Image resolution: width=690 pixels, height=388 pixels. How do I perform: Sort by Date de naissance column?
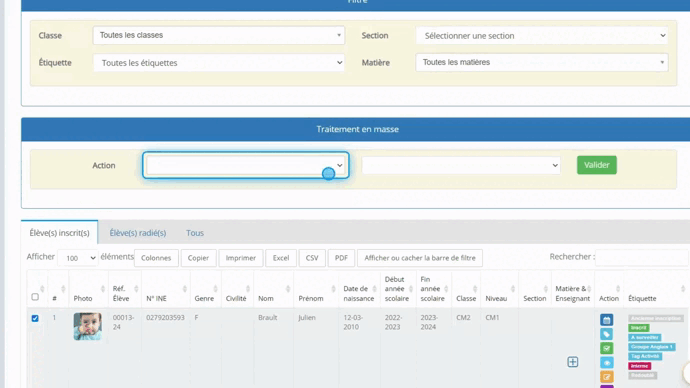tap(359, 289)
